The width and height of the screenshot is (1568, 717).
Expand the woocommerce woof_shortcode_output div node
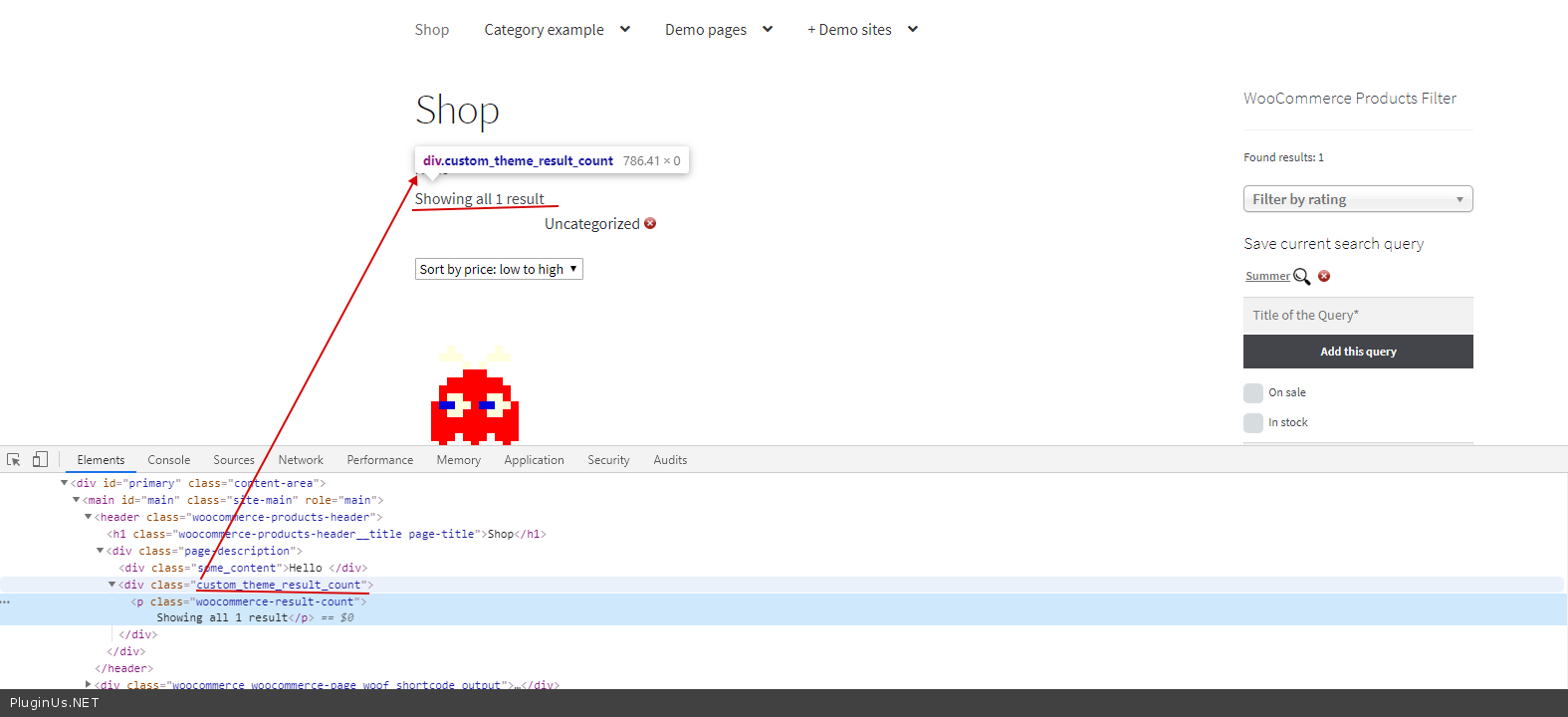click(89, 684)
